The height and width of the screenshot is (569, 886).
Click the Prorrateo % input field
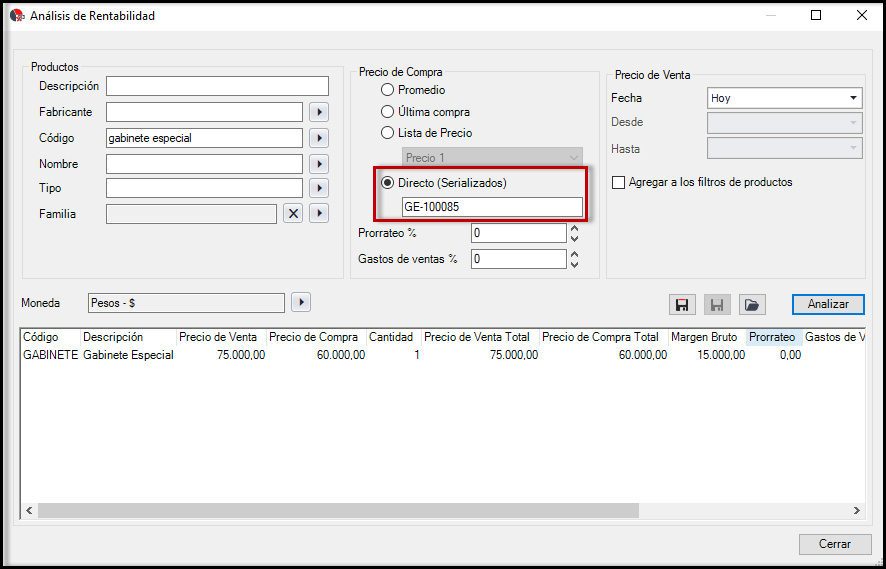pos(518,233)
